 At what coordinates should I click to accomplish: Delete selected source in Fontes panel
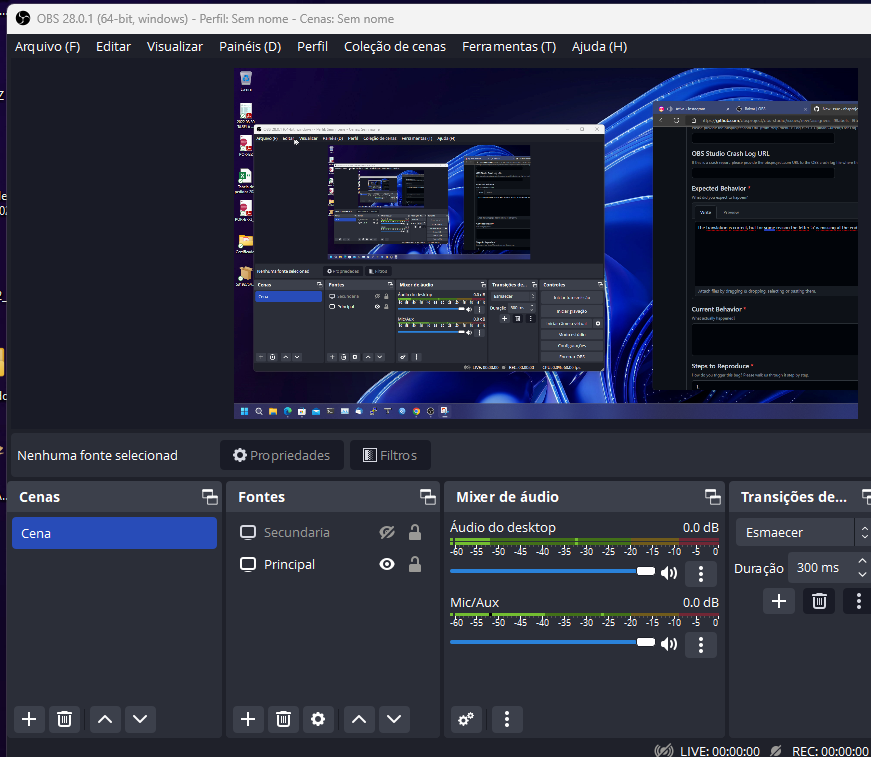pyautogui.click(x=283, y=719)
